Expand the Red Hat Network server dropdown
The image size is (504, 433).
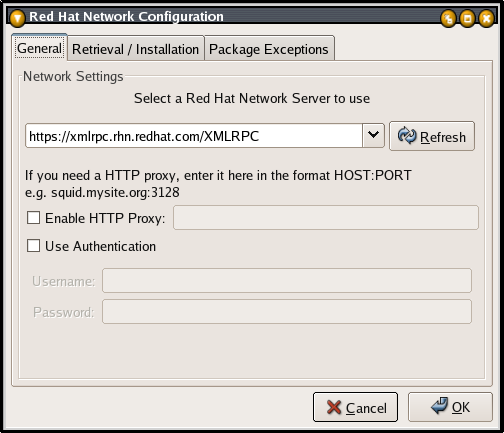point(373,135)
